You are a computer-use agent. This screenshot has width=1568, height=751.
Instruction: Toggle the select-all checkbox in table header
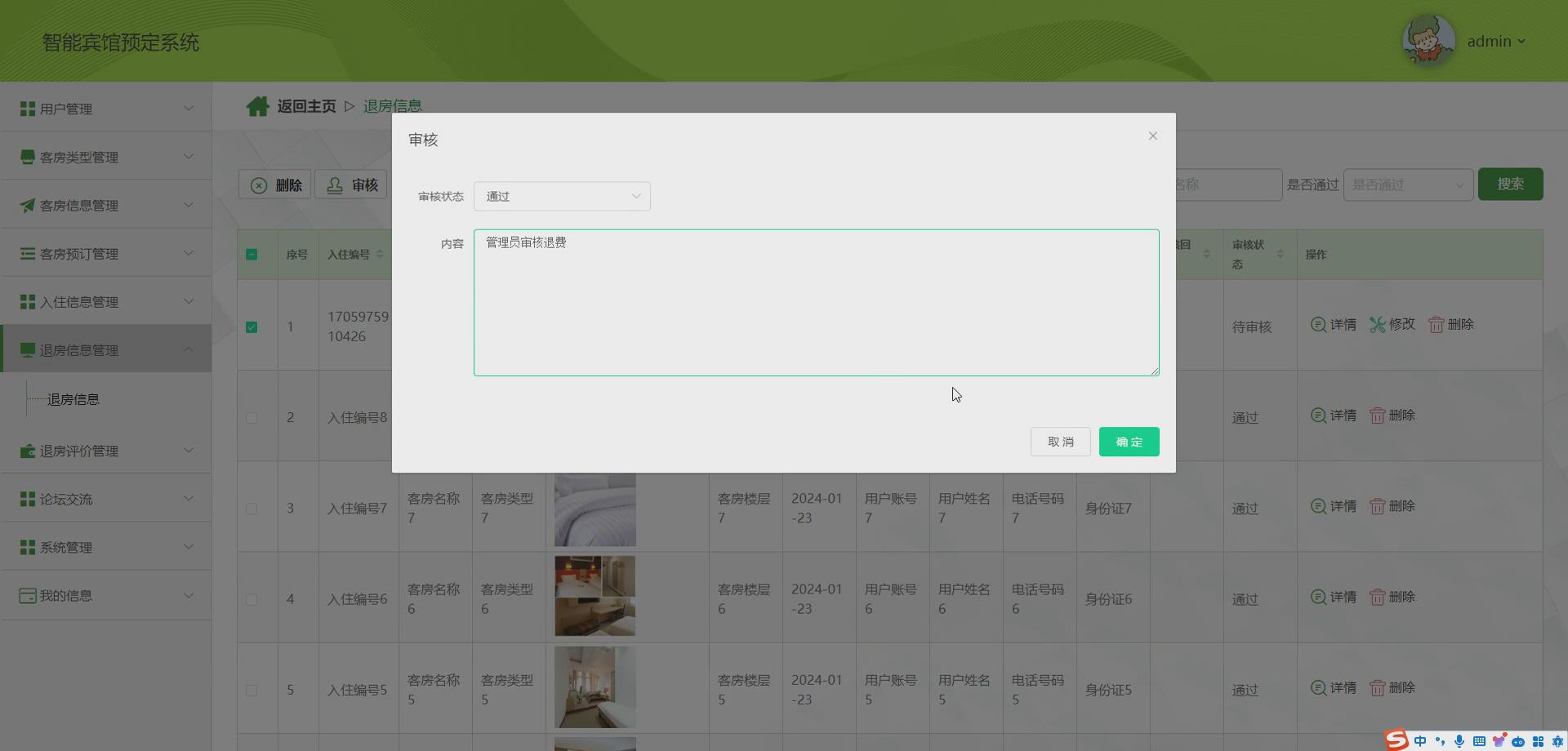[252, 254]
